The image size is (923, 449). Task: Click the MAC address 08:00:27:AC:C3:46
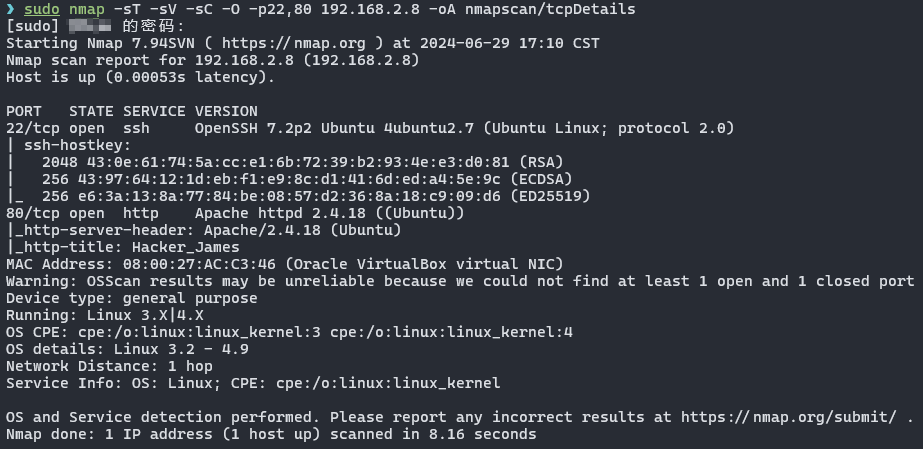click(194, 264)
